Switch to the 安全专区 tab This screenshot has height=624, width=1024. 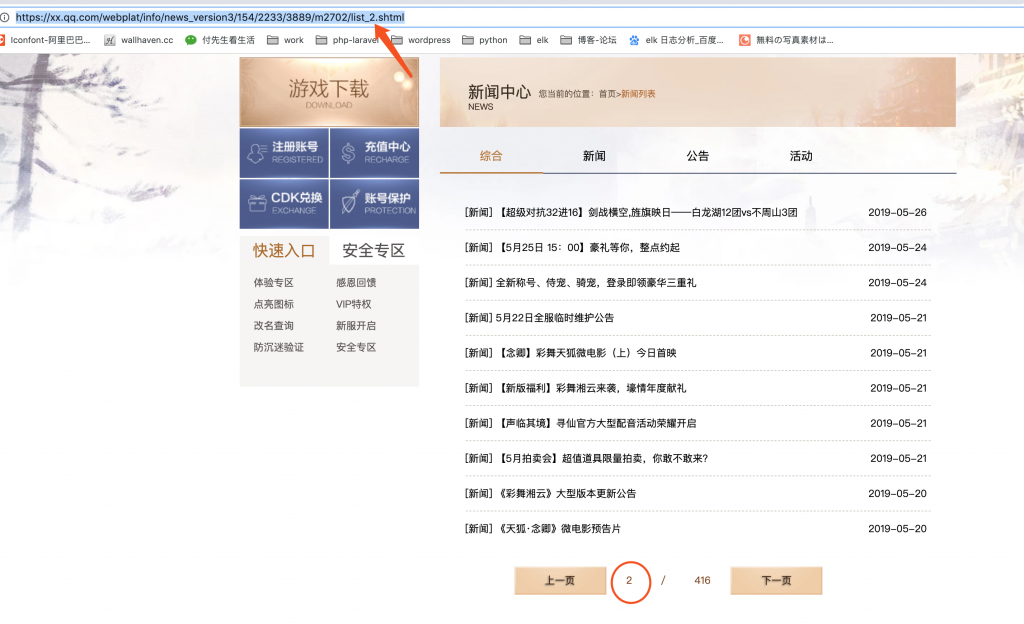tap(374, 251)
